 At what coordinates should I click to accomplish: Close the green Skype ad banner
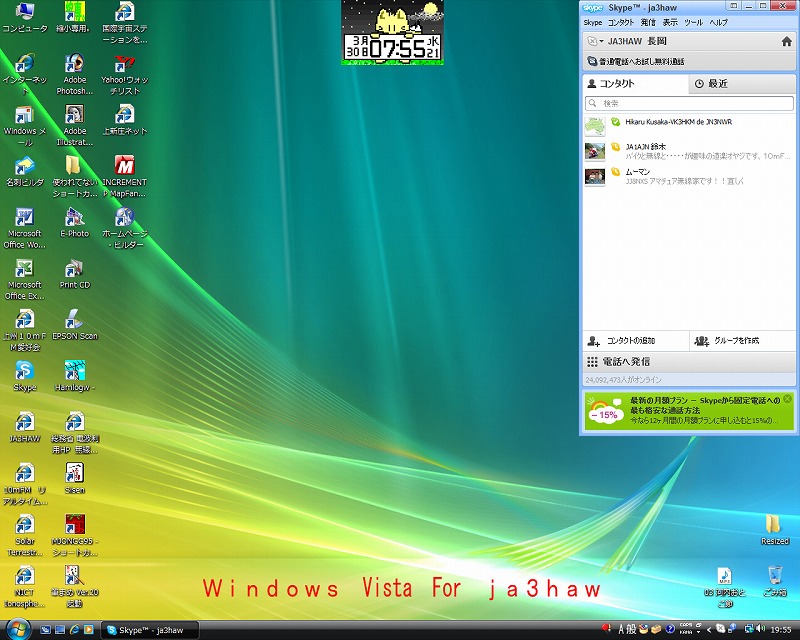[x=788, y=399]
